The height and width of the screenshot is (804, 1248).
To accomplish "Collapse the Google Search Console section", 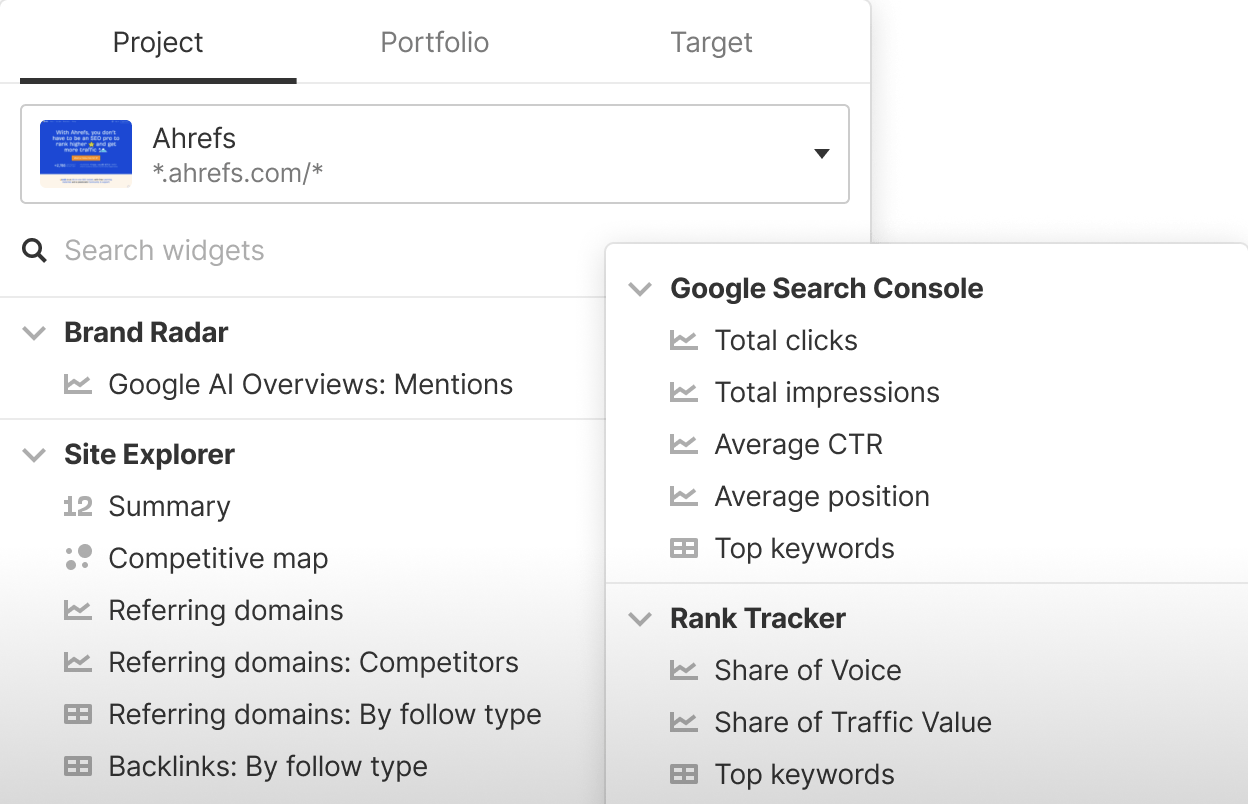I will (639, 288).
